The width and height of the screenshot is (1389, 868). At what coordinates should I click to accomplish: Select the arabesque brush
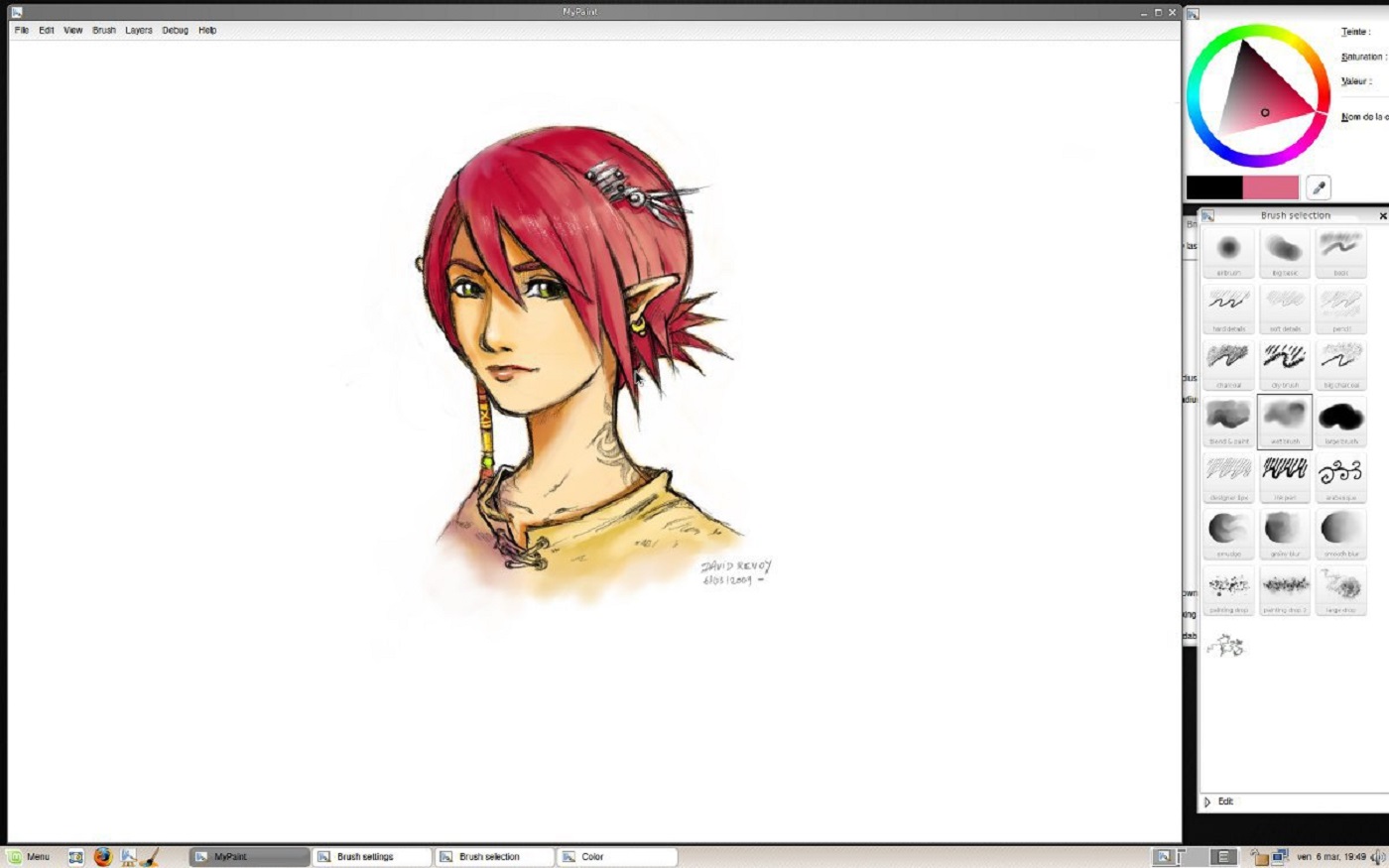pyautogui.click(x=1340, y=468)
